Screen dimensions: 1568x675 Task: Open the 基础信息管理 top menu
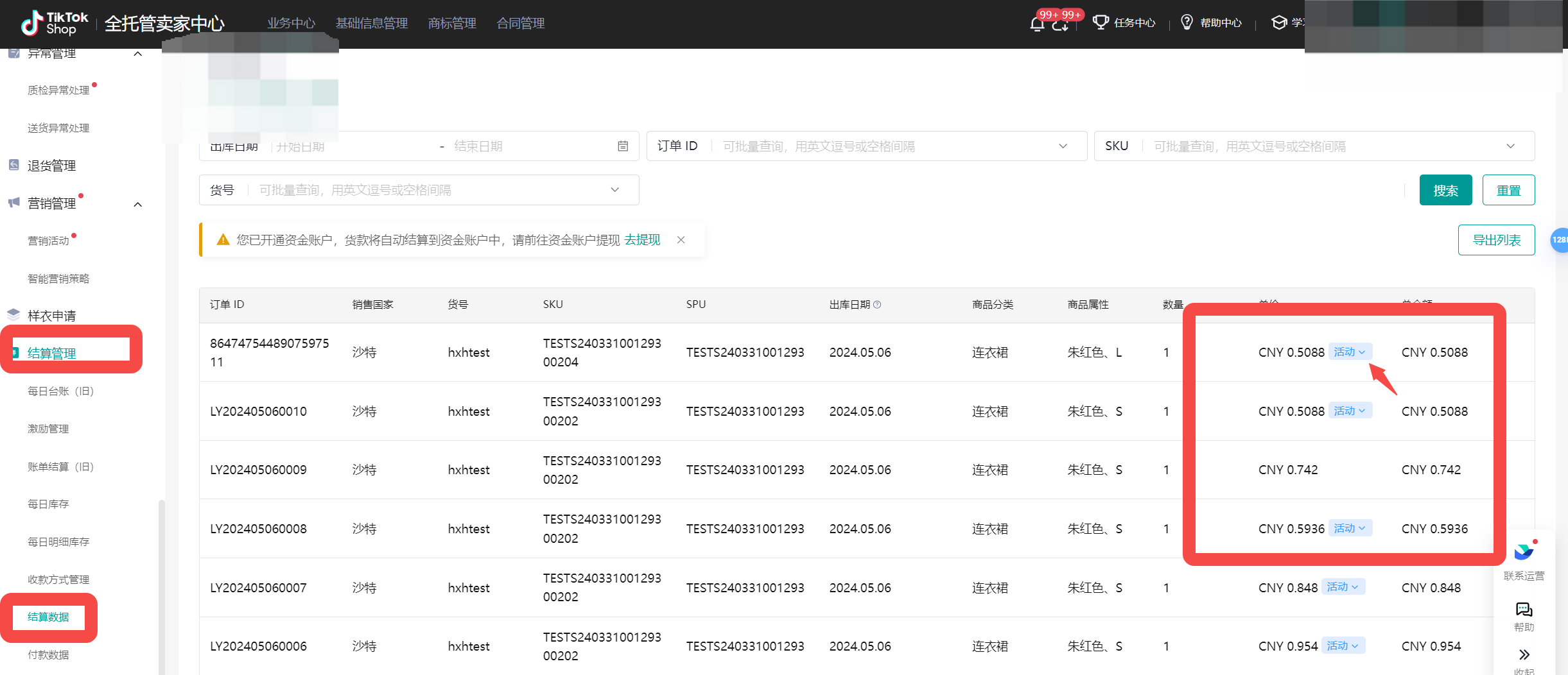tap(372, 24)
